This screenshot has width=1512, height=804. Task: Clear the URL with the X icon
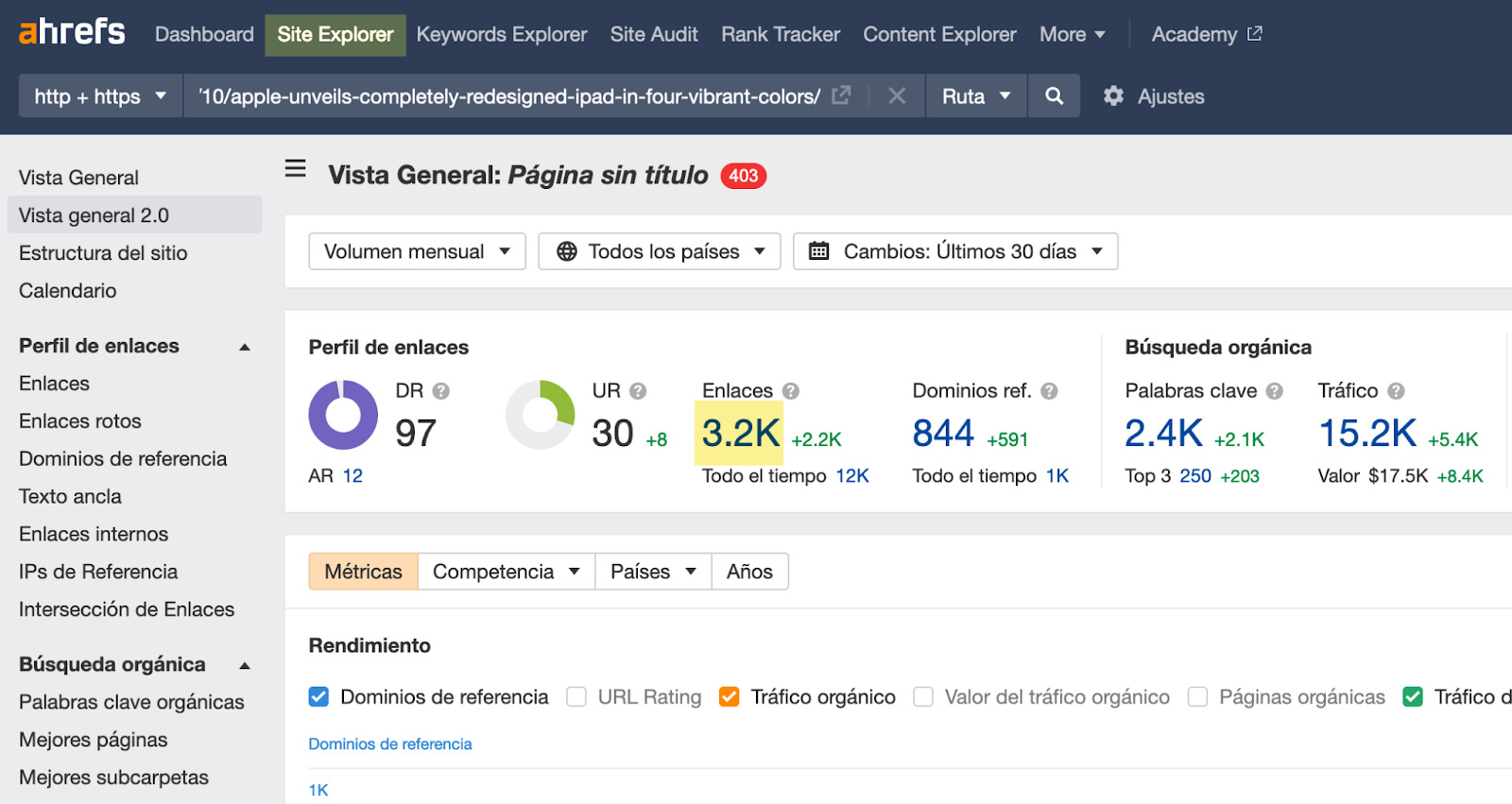(897, 96)
